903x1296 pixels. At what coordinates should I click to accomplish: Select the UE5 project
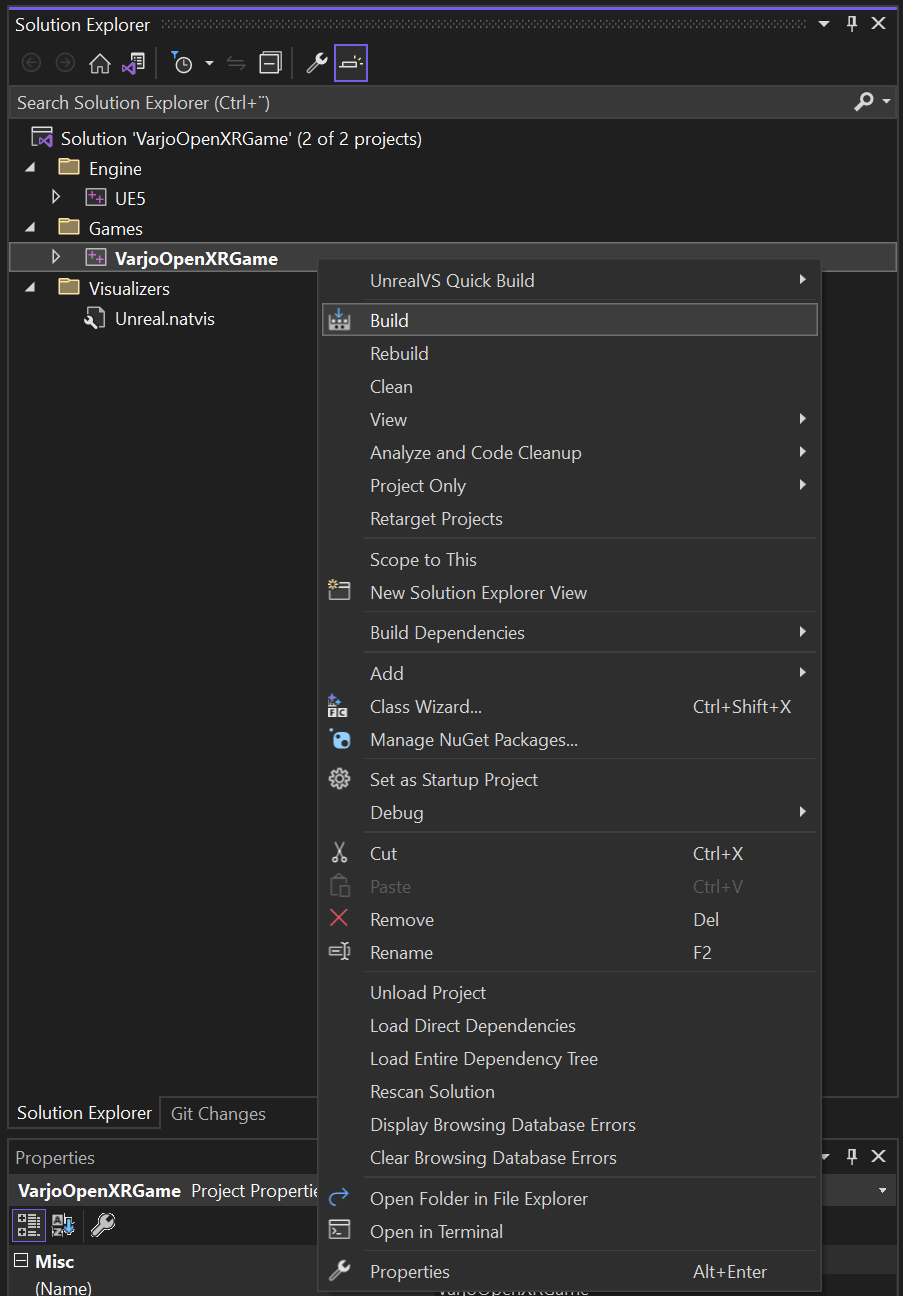click(x=130, y=199)
